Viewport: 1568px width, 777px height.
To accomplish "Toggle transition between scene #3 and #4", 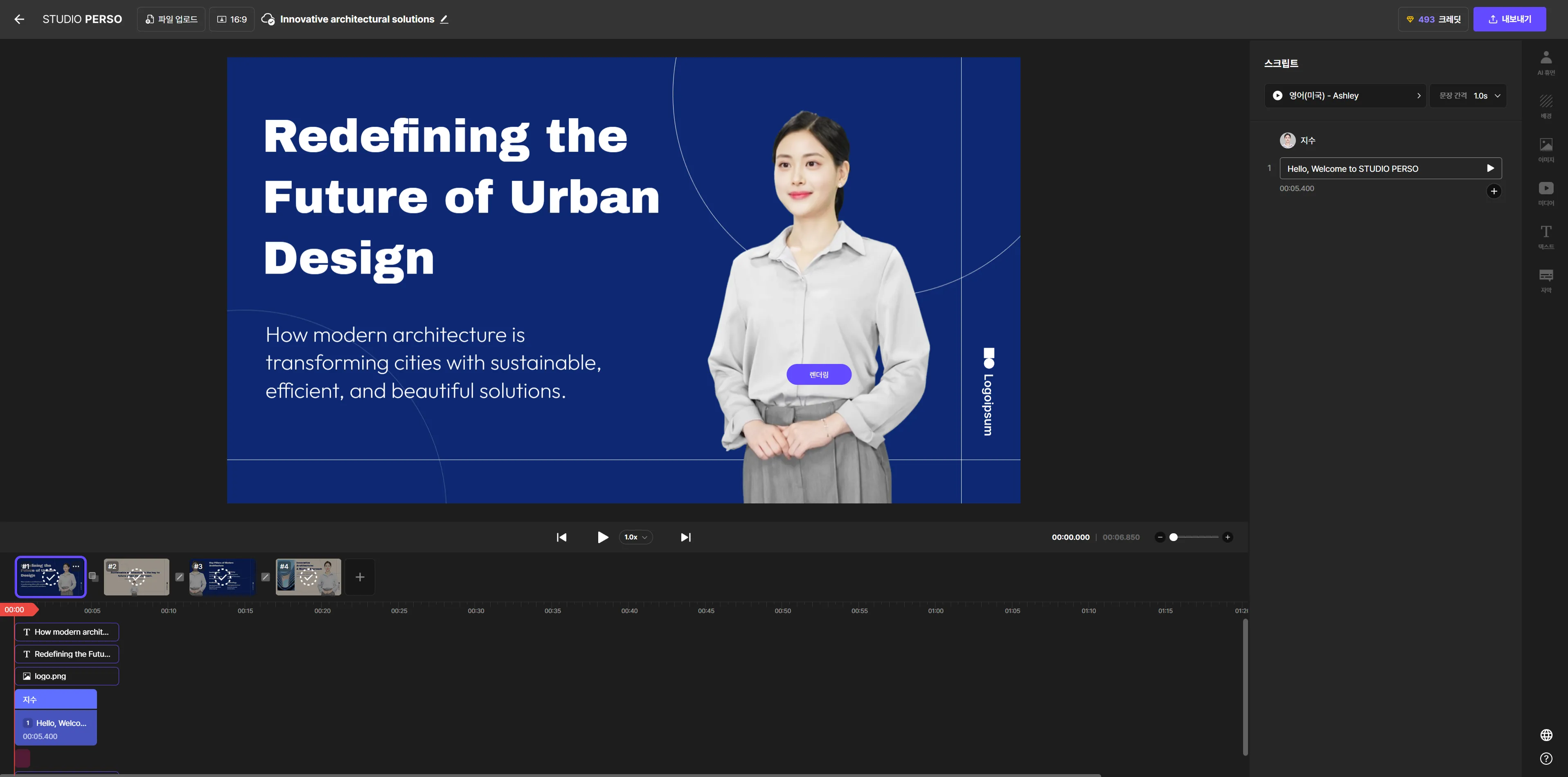I will tap(266, 577).
